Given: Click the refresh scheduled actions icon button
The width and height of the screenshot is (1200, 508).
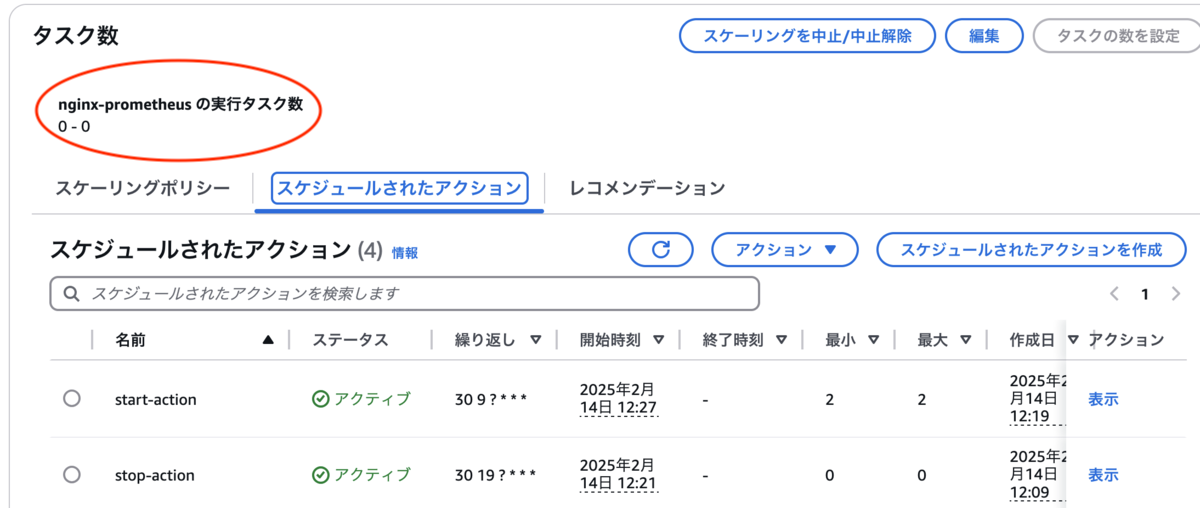Looking at the screenshot, I should coord(660,250).
